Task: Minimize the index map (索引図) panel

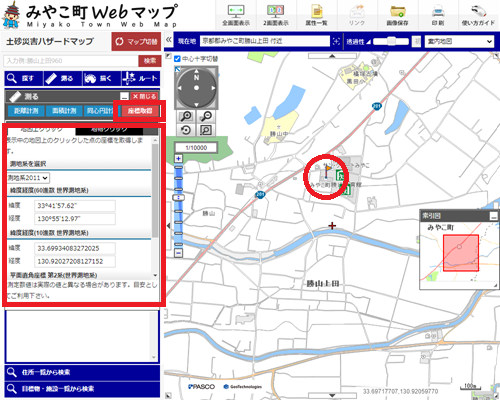Action: (494, 216)
